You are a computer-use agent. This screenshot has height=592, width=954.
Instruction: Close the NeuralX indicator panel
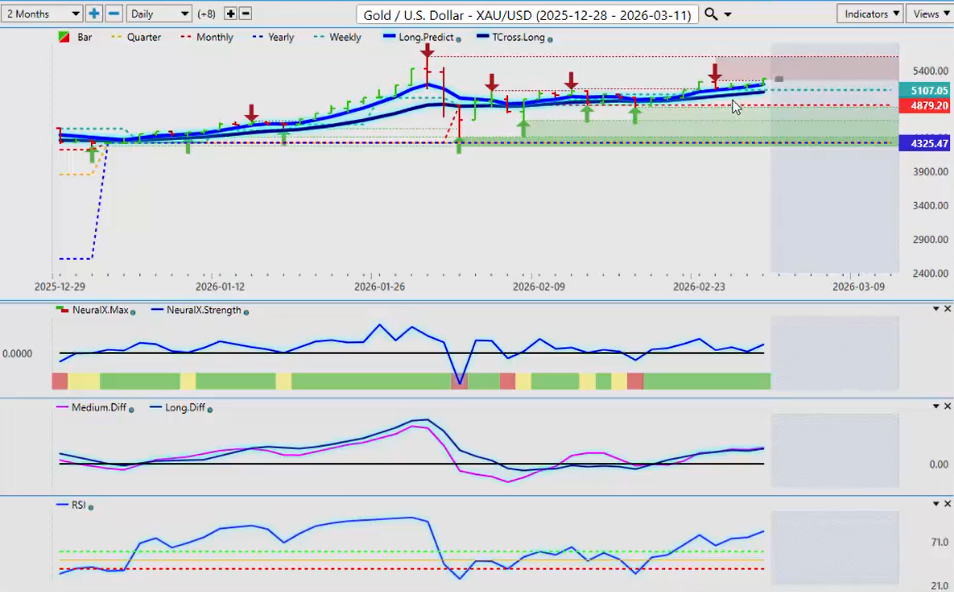click(x=947, y=309)
